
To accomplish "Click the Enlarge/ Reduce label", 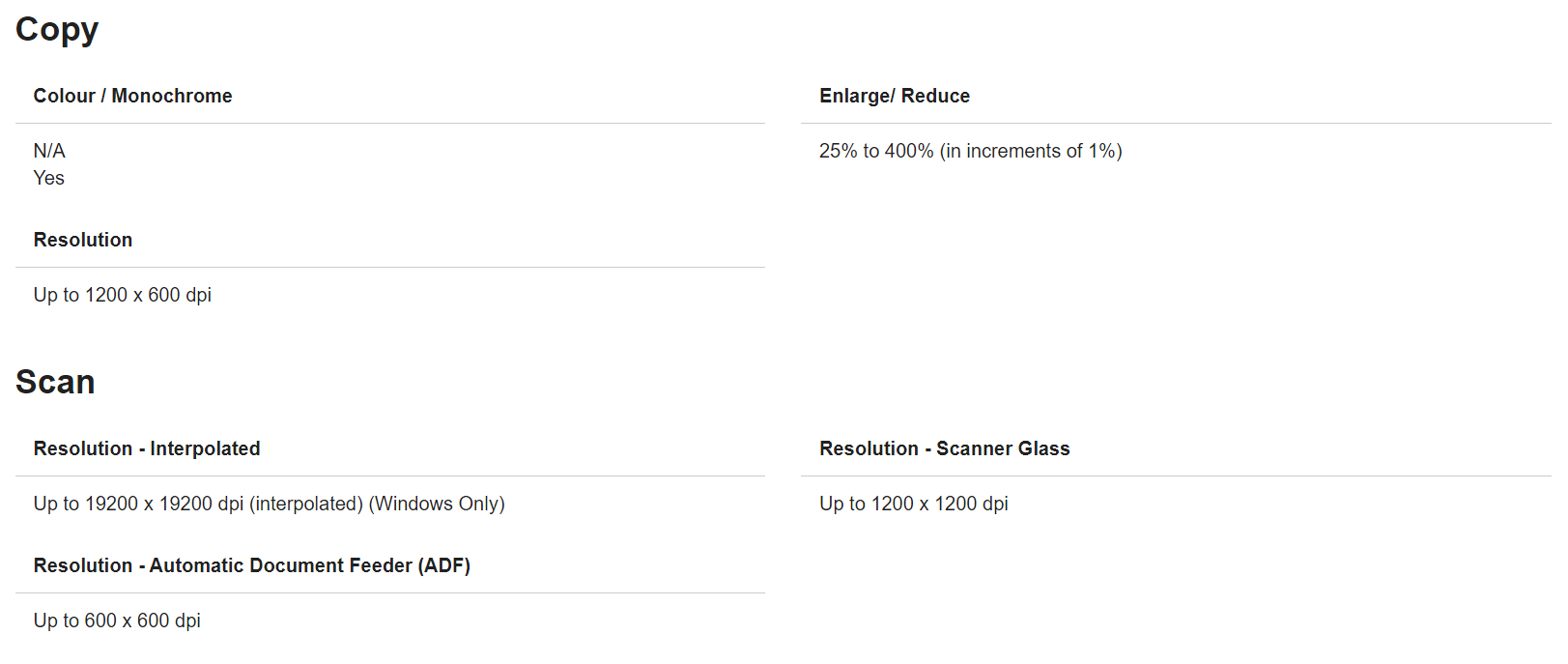I will pos(894,96).
